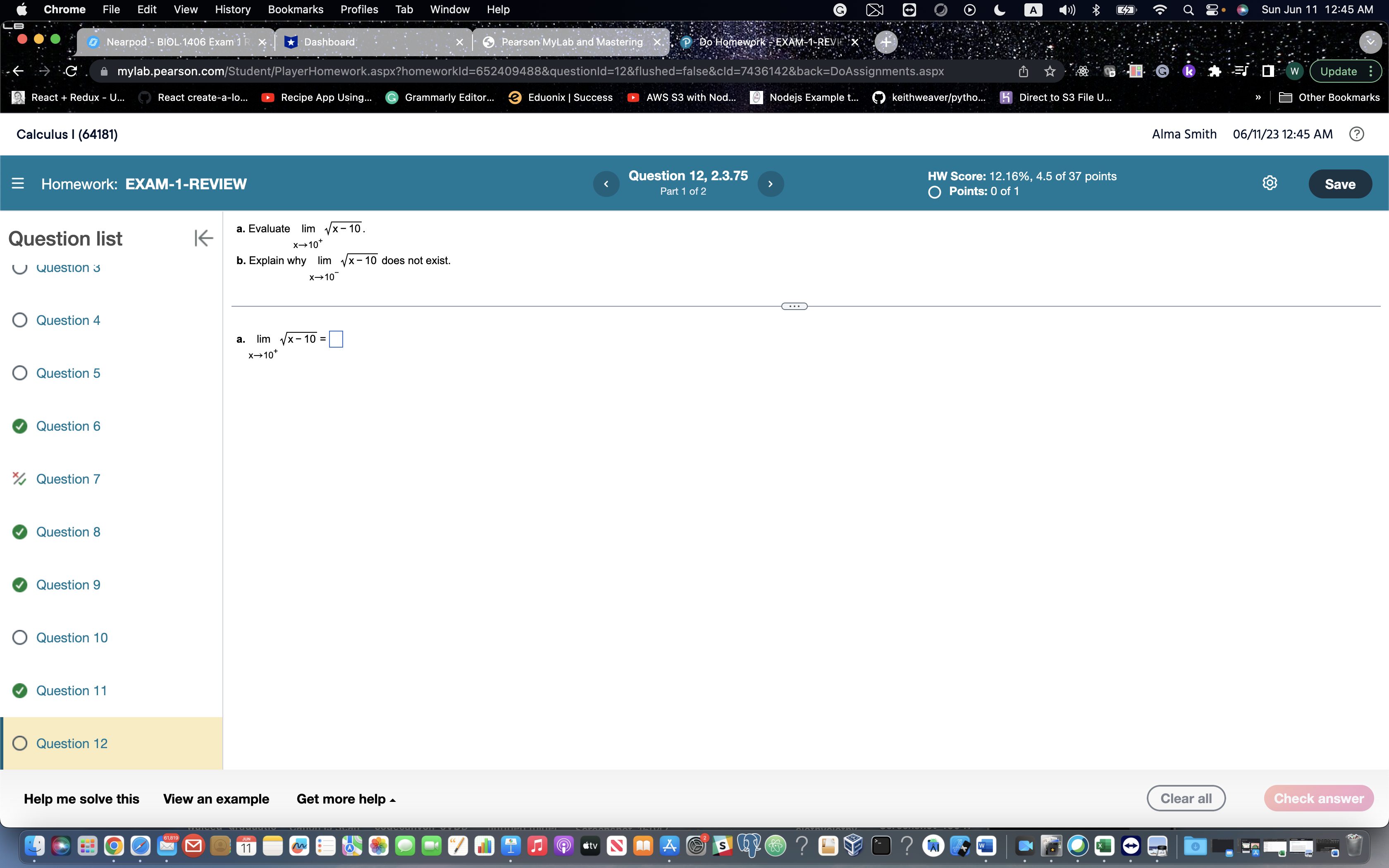
Task: Open the Music app from the Dock
Action: point(537,846)
